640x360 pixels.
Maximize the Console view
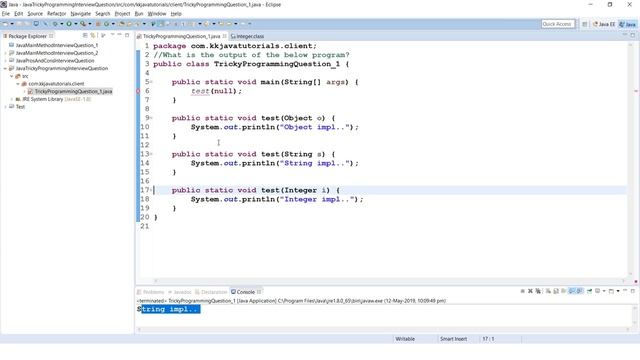pos(633,291)
